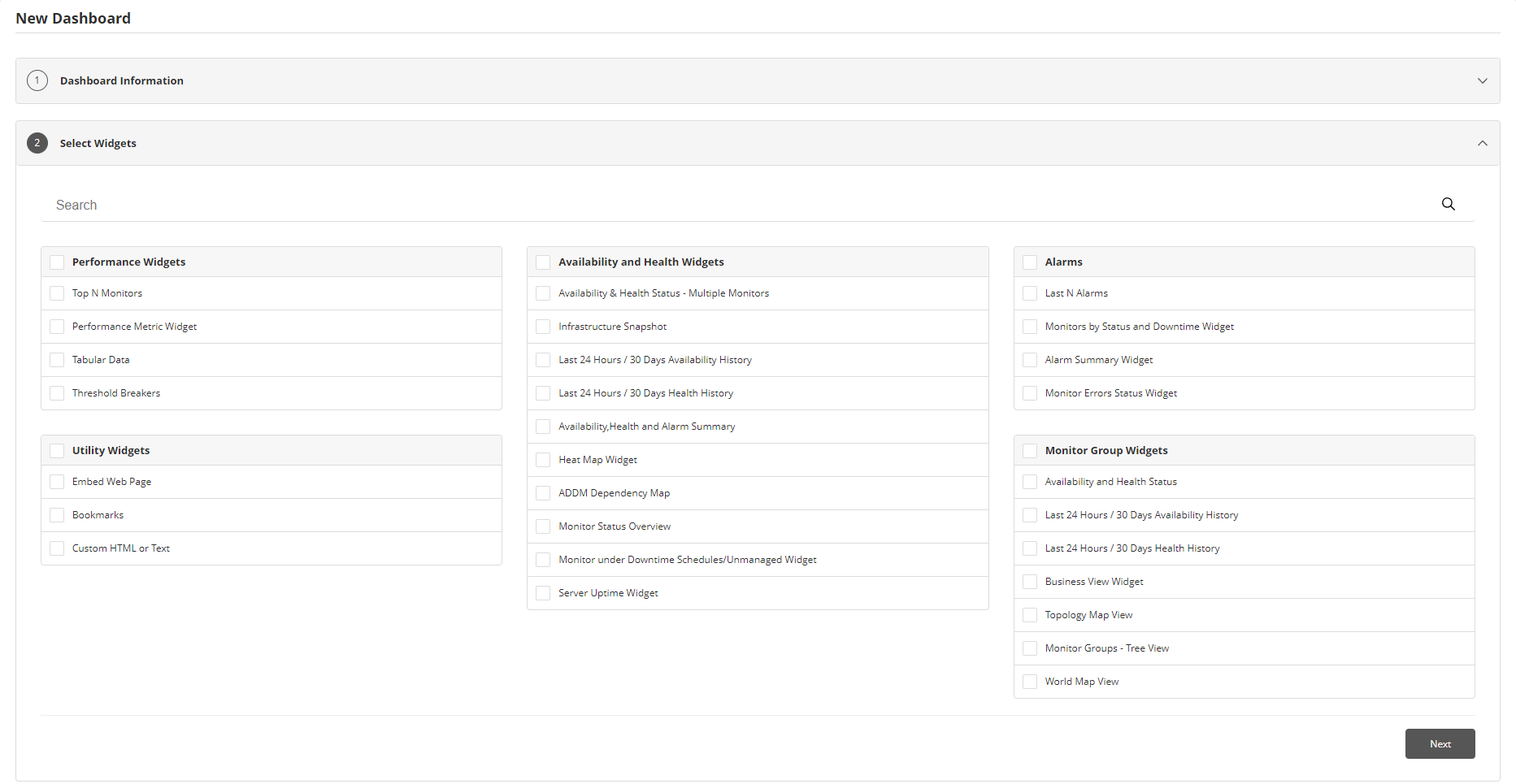Click the Select Widgets section title
The image size is (1516, 784).
click(x=98, y=143)
